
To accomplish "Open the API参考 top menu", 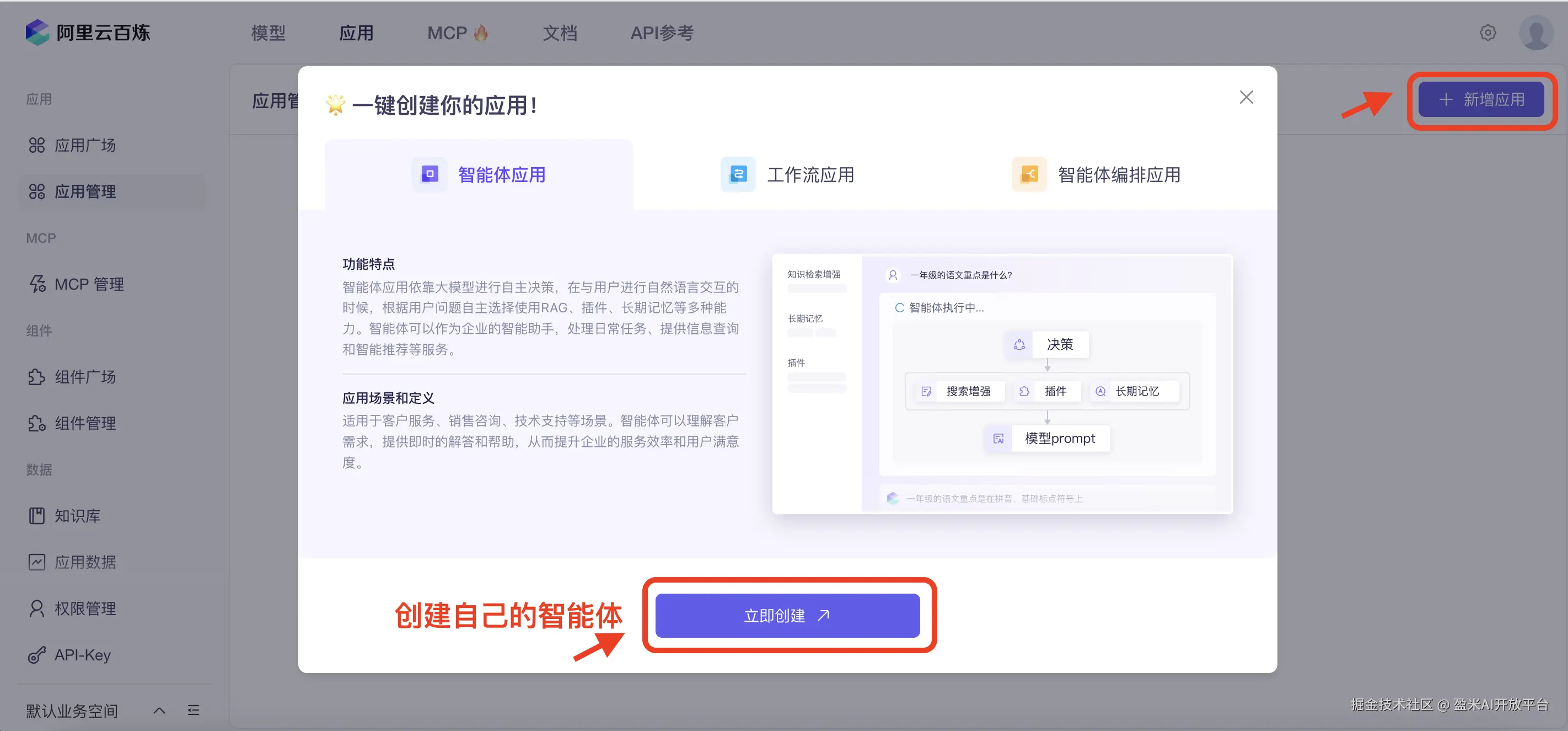I will tap(662, 33).
